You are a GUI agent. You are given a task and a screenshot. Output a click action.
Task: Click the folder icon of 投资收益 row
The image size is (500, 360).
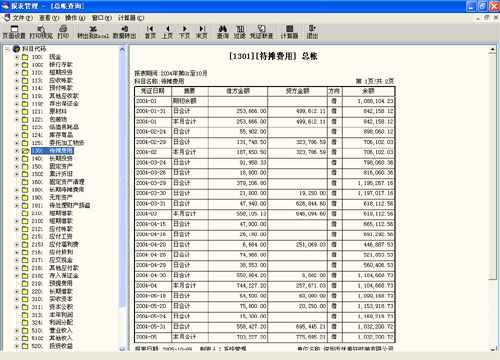[25, 346]
